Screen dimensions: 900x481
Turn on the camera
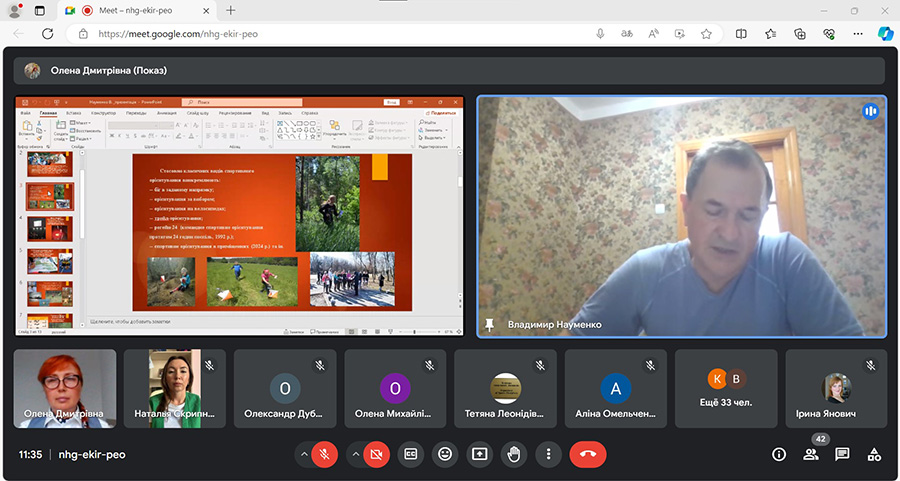pyautogui.click(x=376, y=454)
